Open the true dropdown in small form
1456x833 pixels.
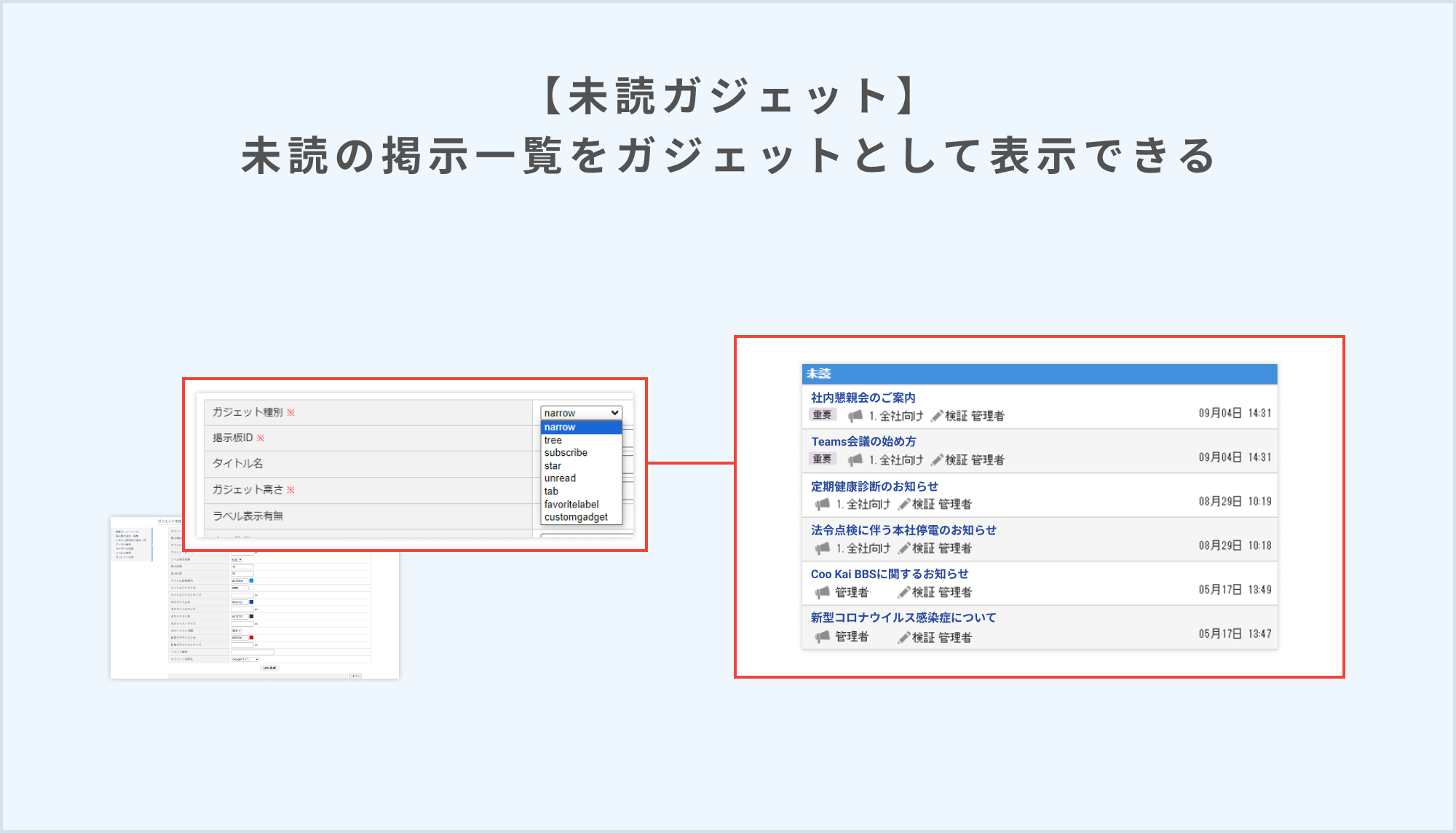pyautogui.click(x=237, y=560)
